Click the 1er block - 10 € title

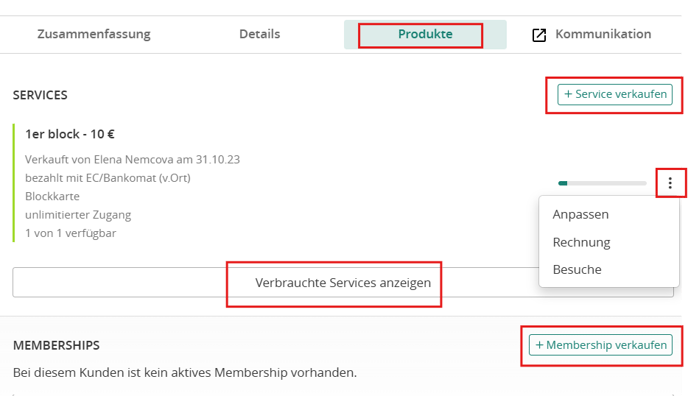click(x=70, y=134)
